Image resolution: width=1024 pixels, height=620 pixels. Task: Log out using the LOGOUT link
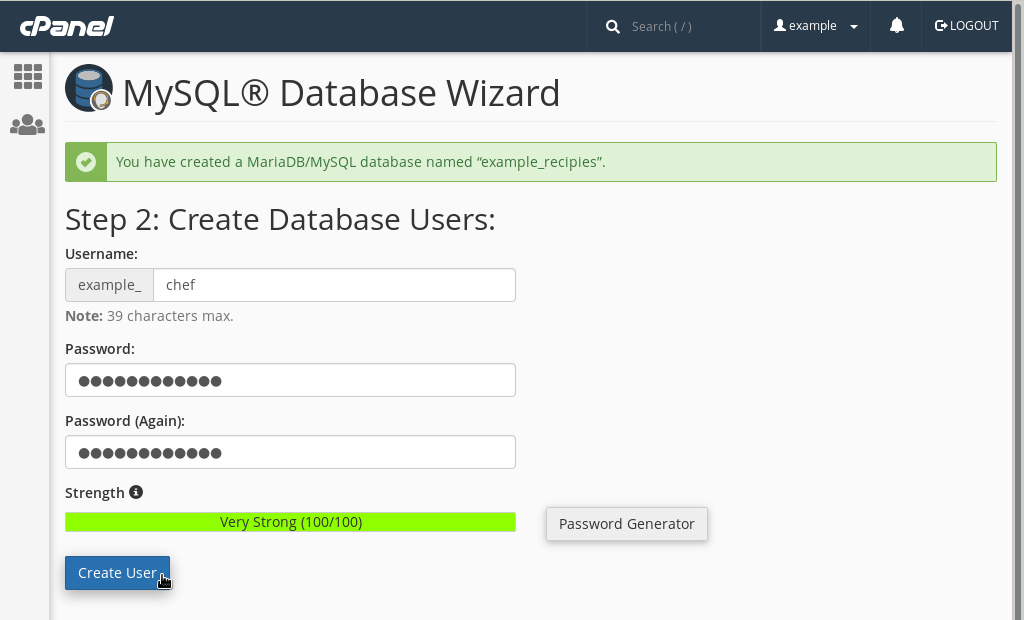pos(966,26)
